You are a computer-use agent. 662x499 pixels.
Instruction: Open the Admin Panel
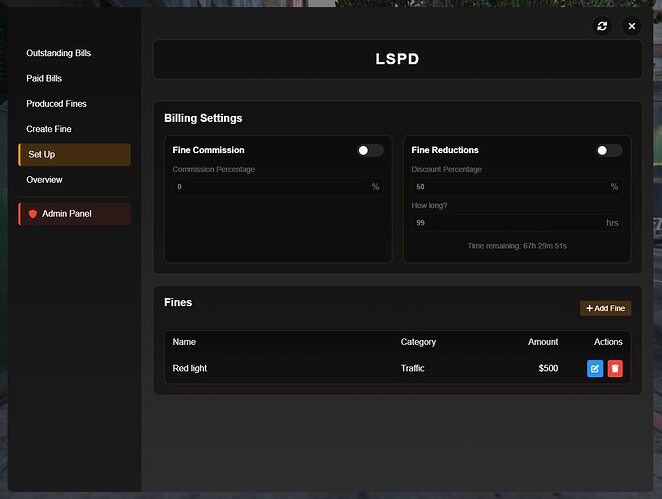[75, 214]
